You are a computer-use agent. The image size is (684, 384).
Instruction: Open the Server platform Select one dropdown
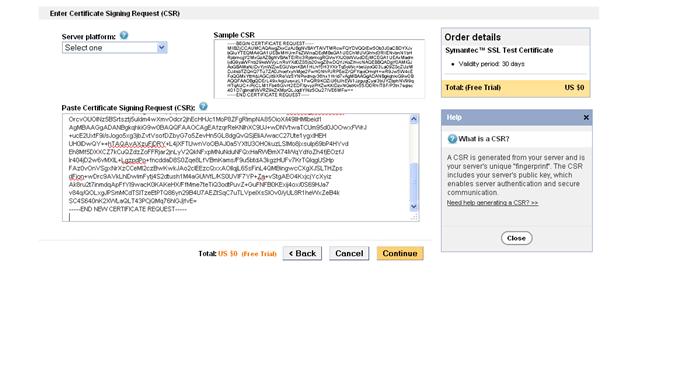[x=114, y=48]
